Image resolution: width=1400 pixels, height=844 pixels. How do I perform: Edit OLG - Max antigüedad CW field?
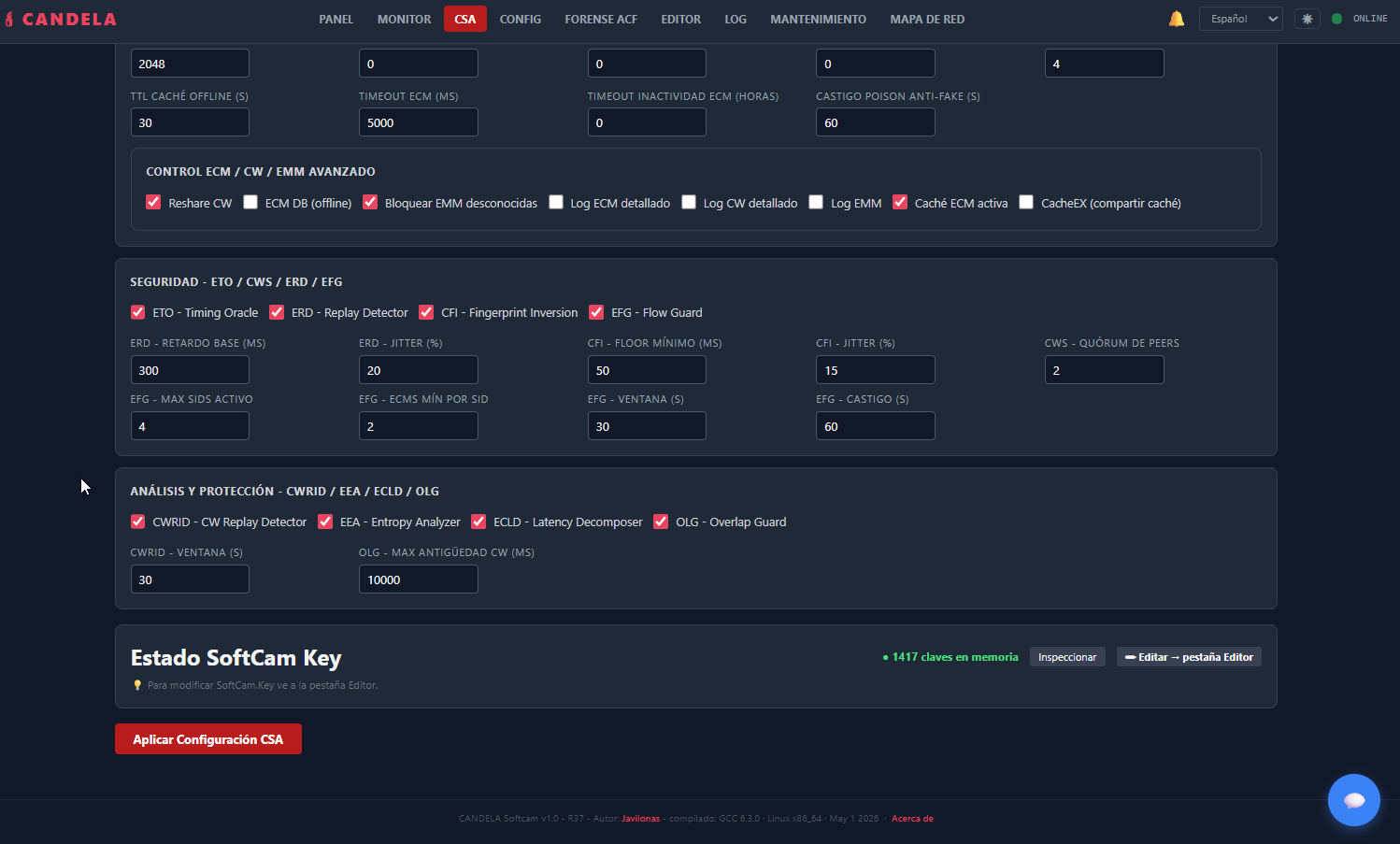pyautogui.click(x=419, y=579)
